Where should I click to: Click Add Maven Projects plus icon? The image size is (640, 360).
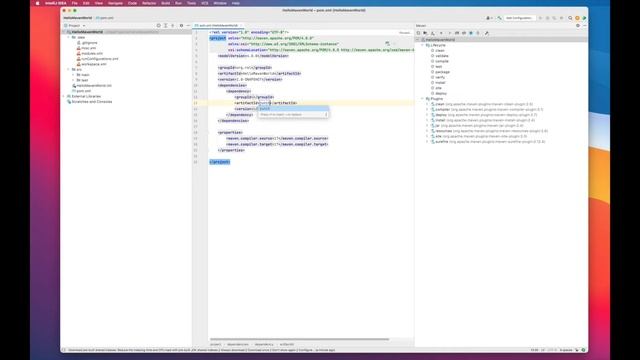(x=441, y=33)
